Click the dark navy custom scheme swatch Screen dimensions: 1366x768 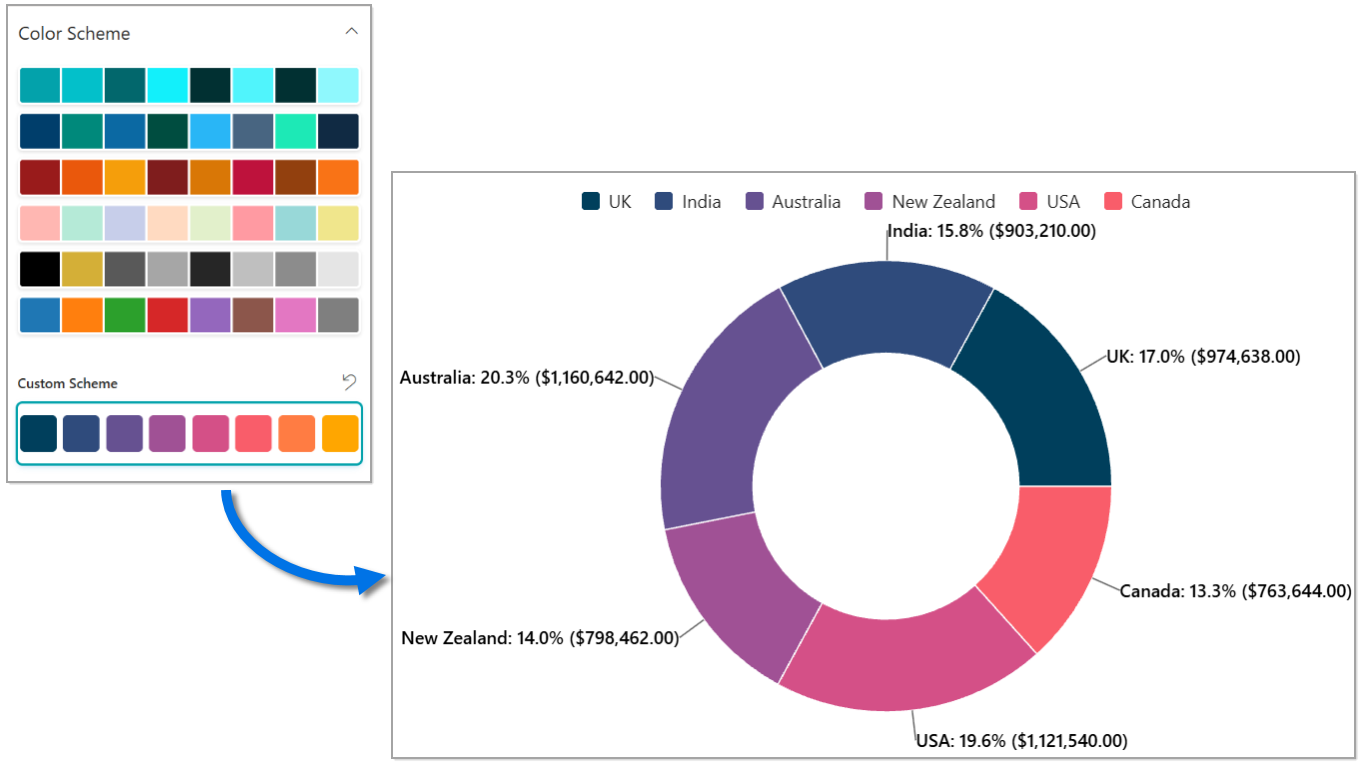click(x=39, y=434)
